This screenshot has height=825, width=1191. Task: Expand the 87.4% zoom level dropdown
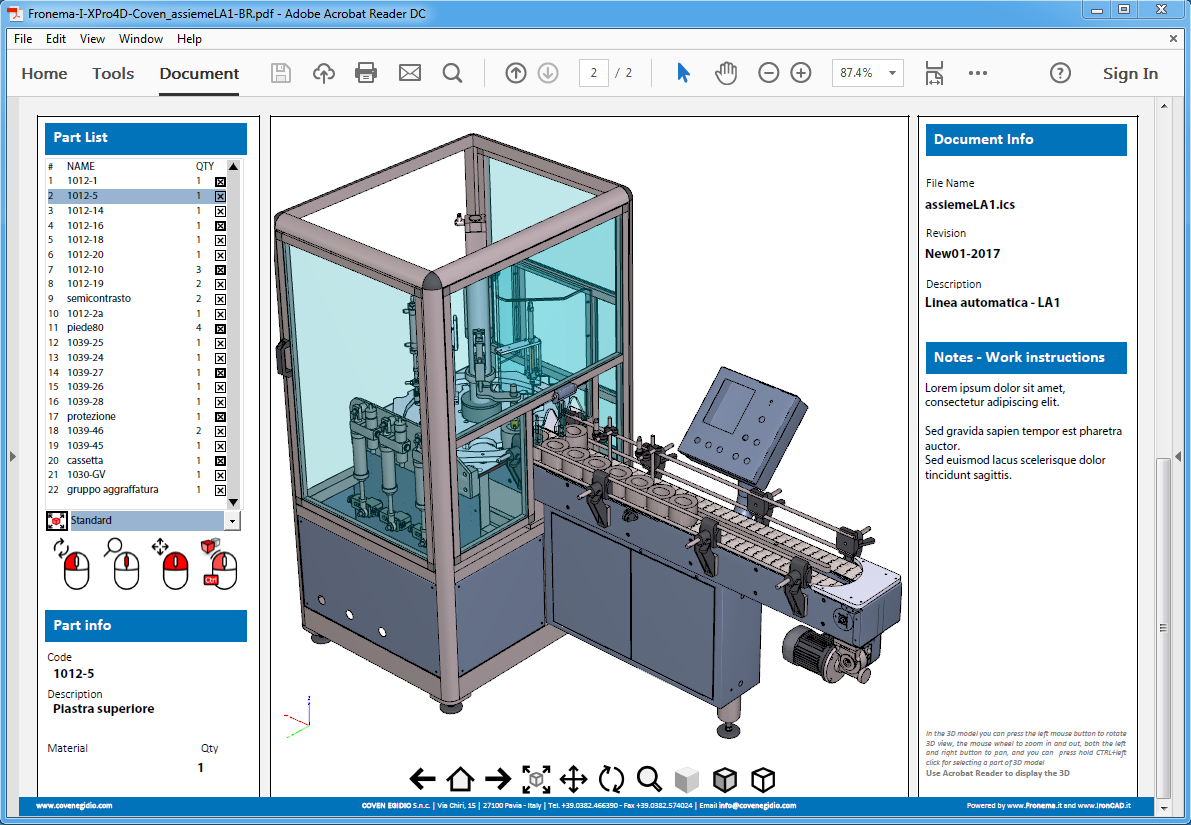(891, 73)
